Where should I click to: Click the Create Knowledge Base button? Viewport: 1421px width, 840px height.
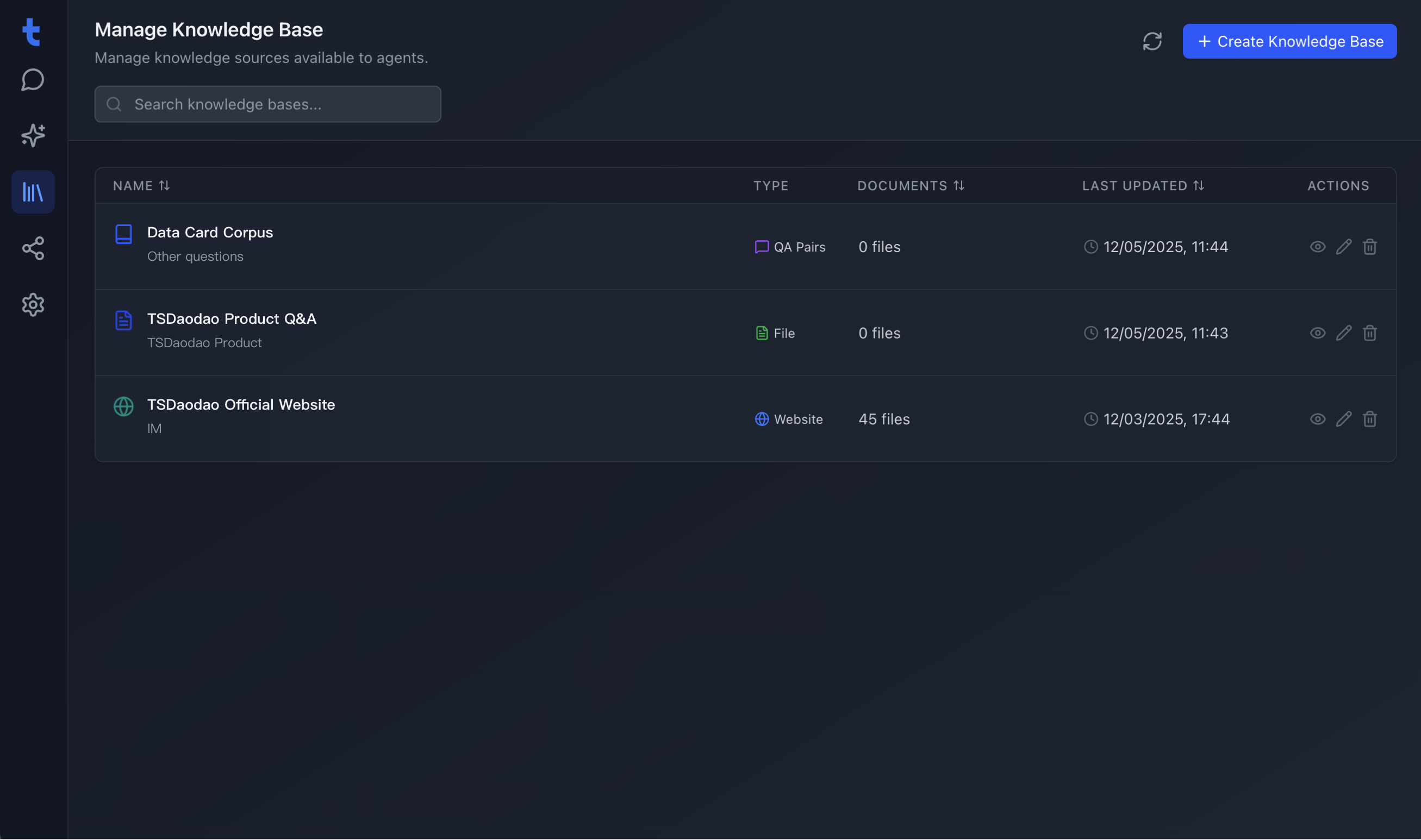point(1289,41)
